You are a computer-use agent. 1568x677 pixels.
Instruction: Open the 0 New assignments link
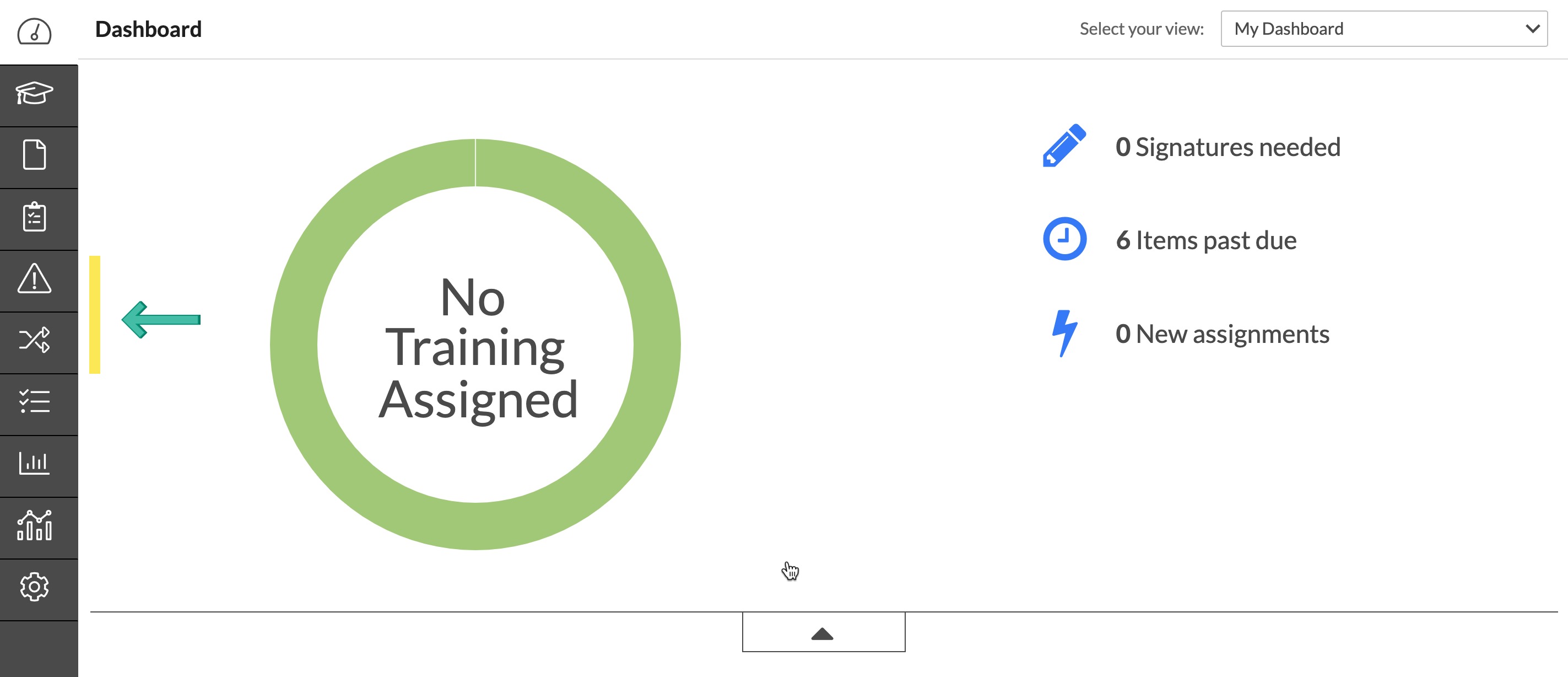click(1222, 334)
